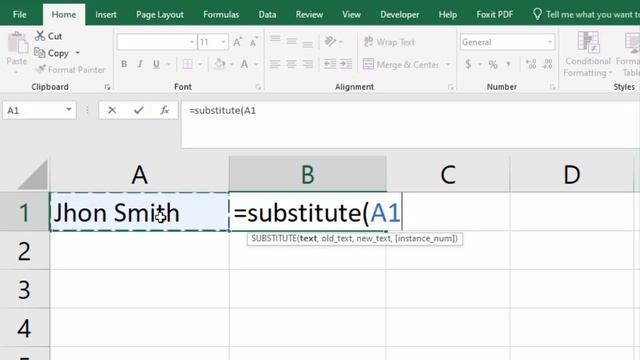Switch to the Review tab

(x=309, y=15)
